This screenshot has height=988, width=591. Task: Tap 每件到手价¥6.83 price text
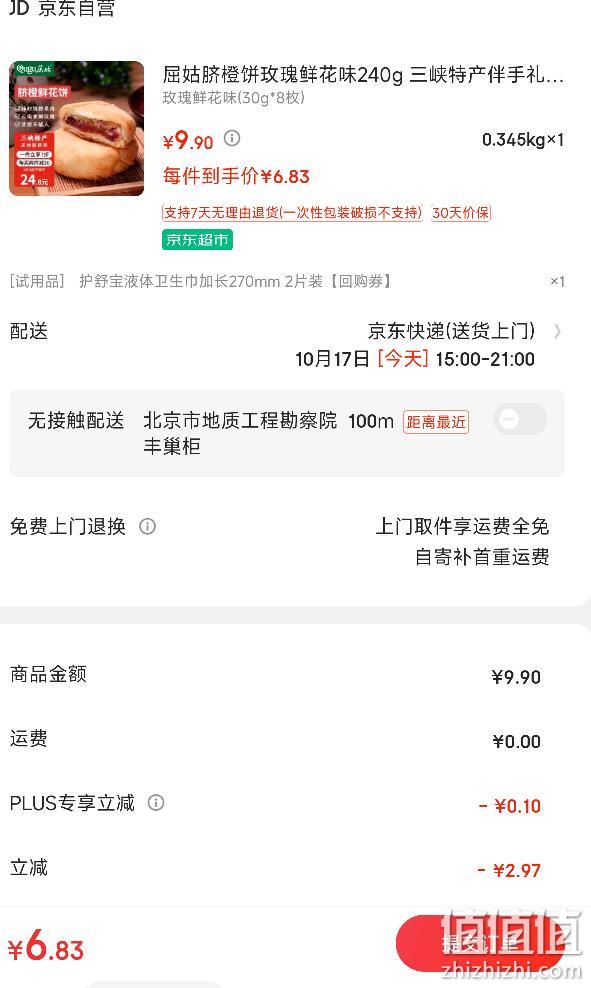click(x=236, y=176)
